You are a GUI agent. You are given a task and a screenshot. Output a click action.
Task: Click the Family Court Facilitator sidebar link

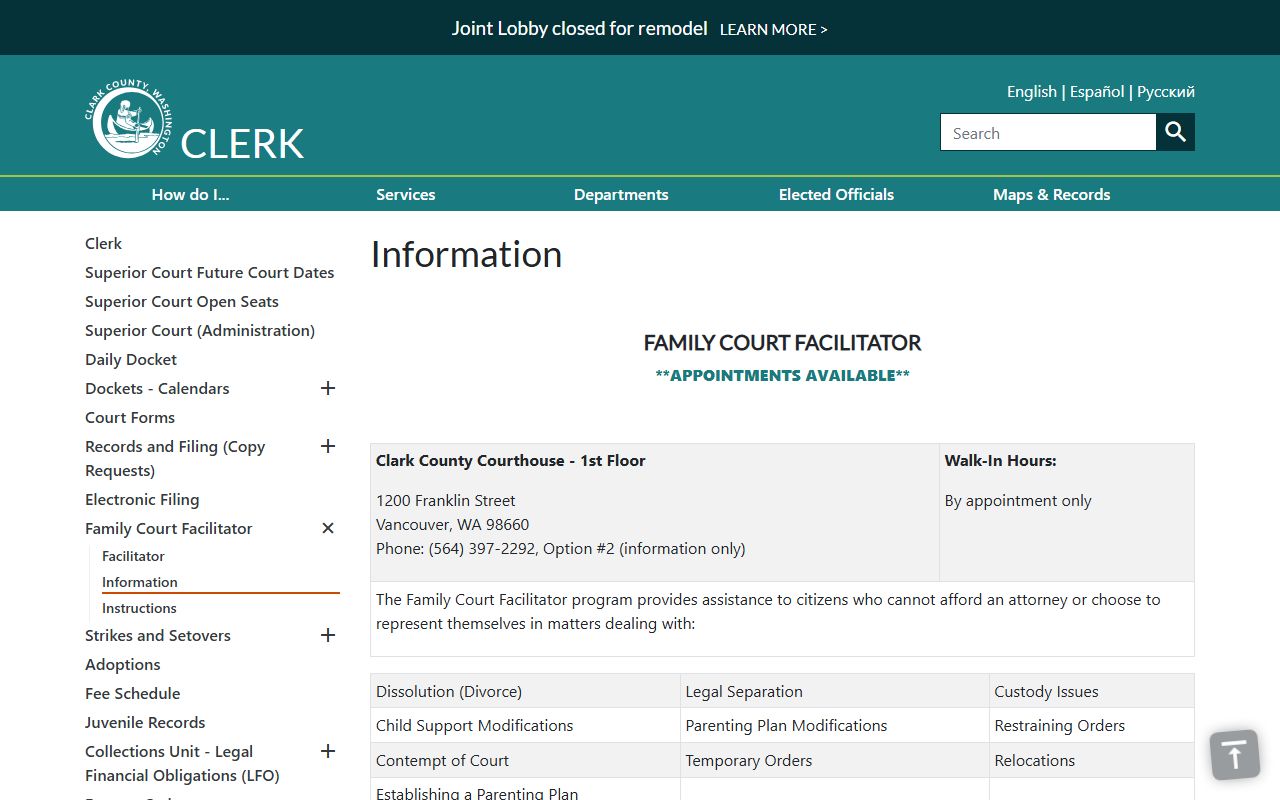pyautogui.click(x=169, y=528)
